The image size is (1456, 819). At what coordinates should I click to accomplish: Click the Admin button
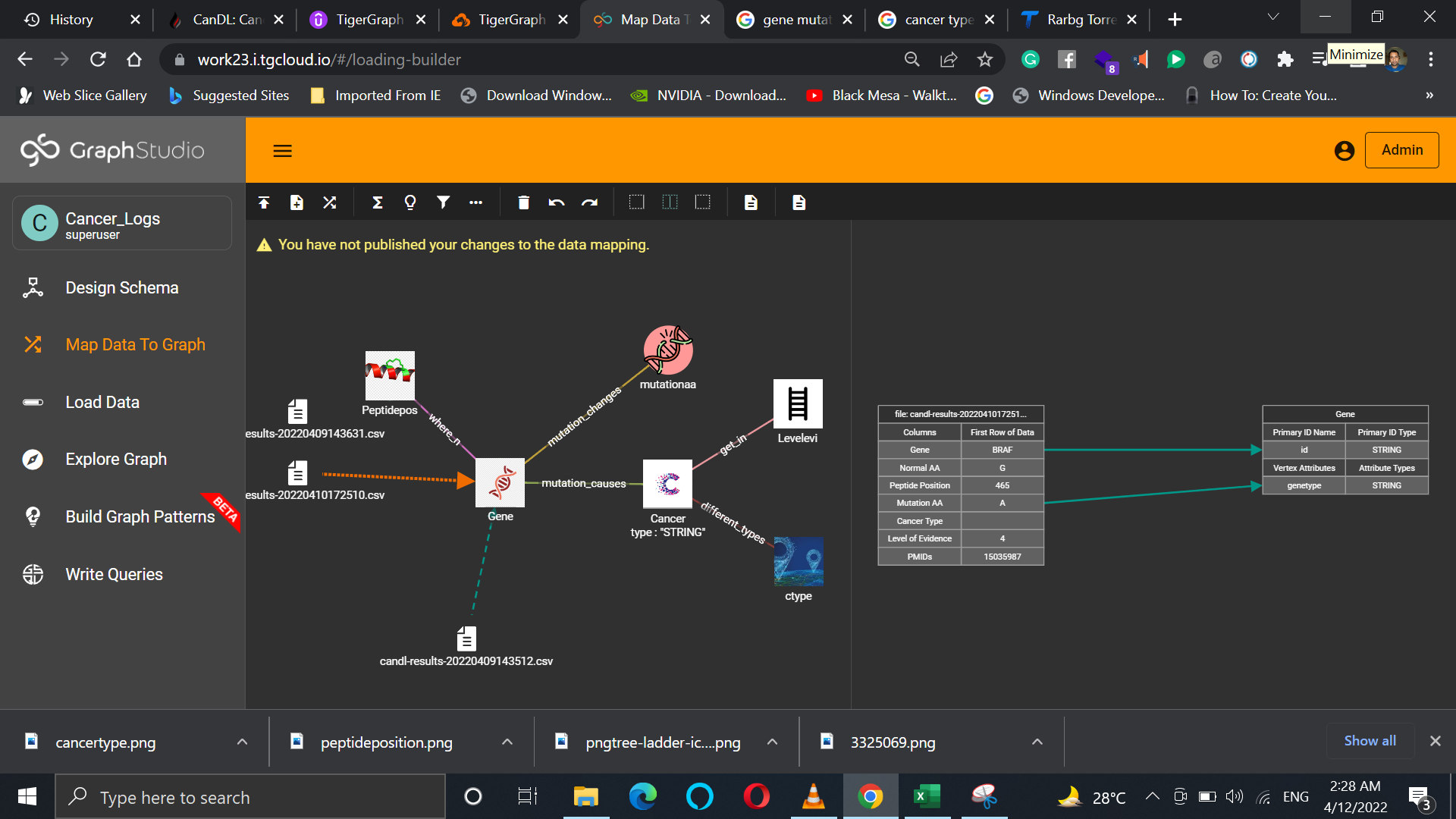[1401, 150]
